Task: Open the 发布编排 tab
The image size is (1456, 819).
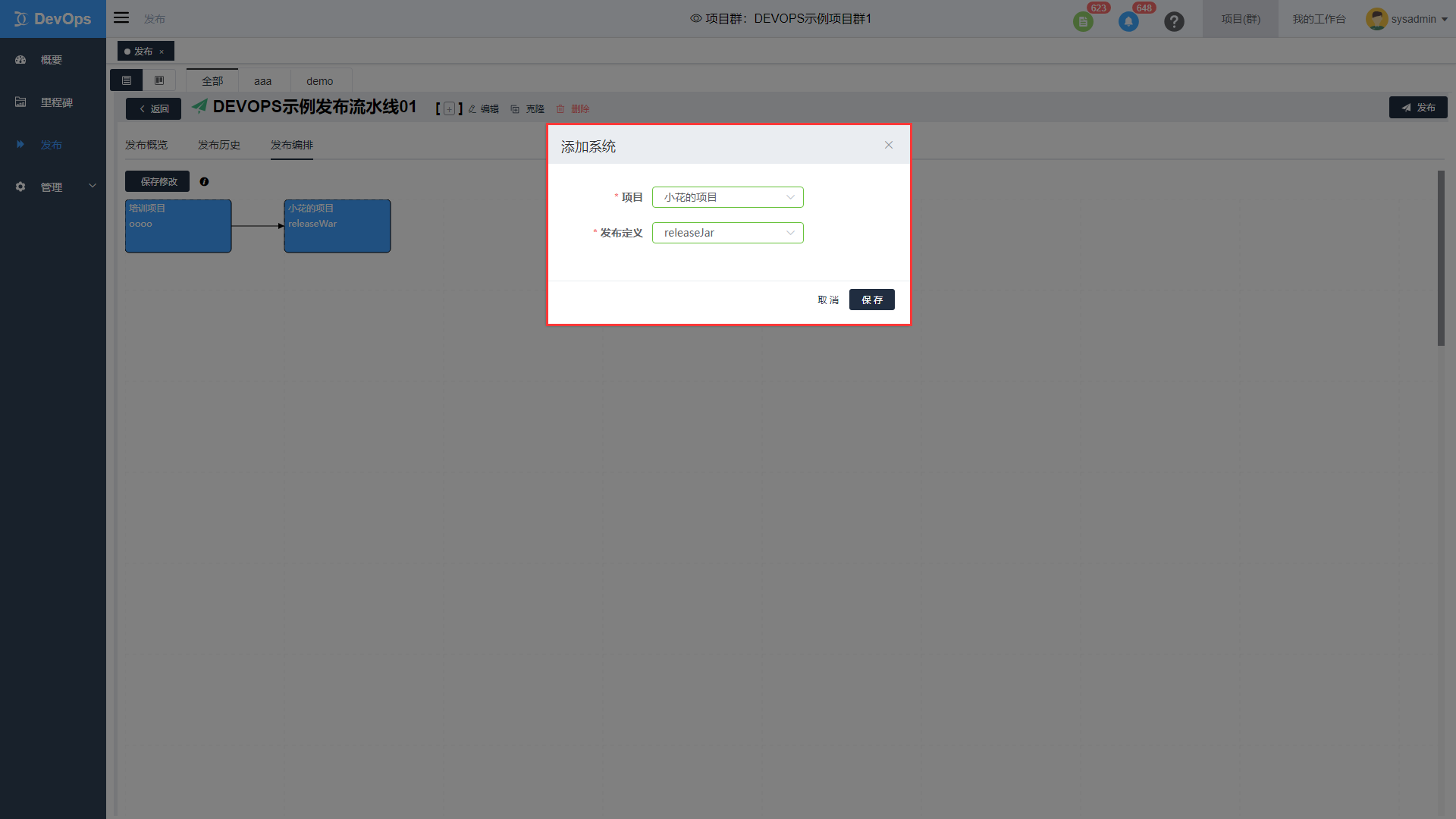Action: [x=292, y=145]
